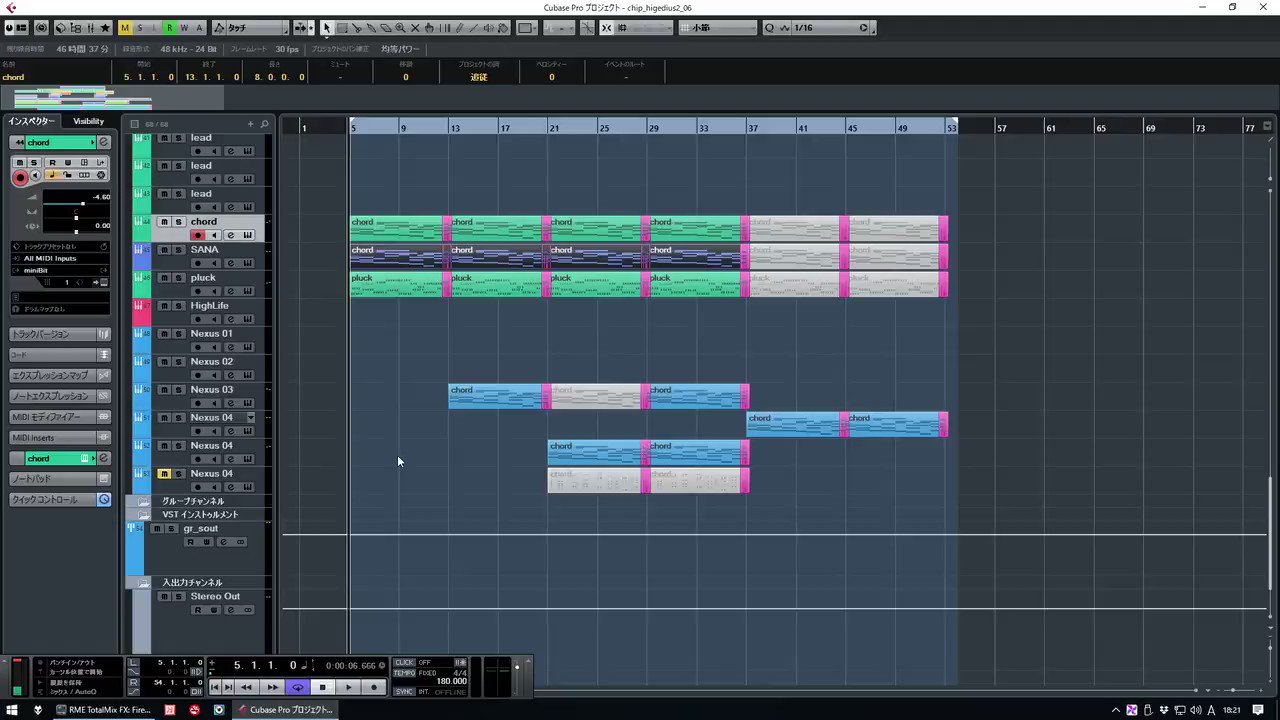Screen dimensions: 1280x720
Task: Select the Object Selection arrow tool
Action: tap(326, 28)
